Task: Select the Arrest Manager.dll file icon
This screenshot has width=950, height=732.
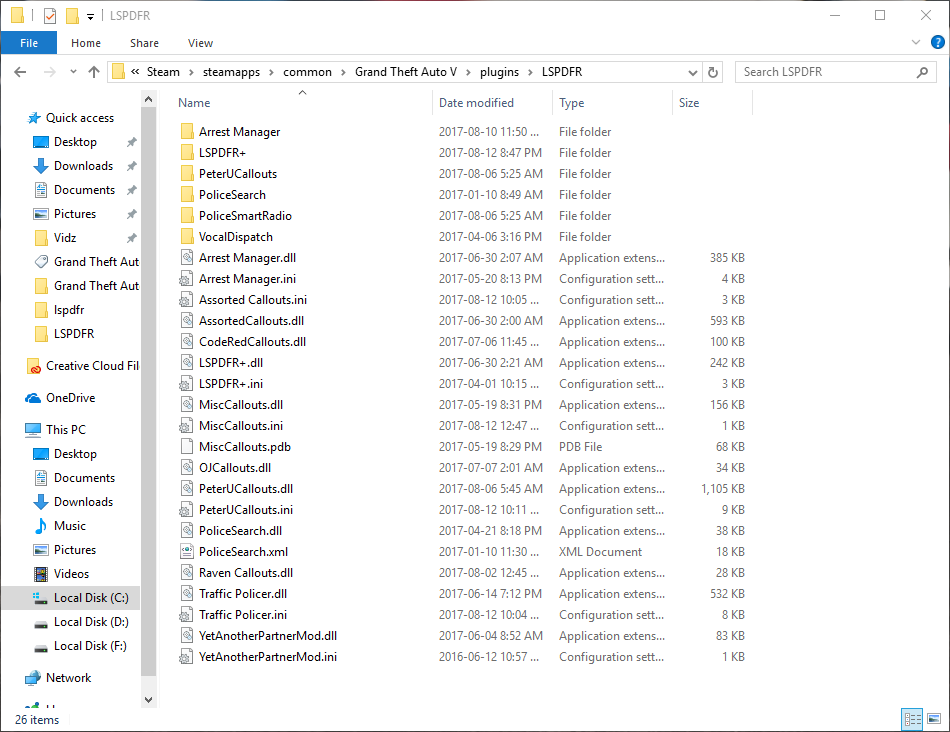Action: click(x=187, y=258)
